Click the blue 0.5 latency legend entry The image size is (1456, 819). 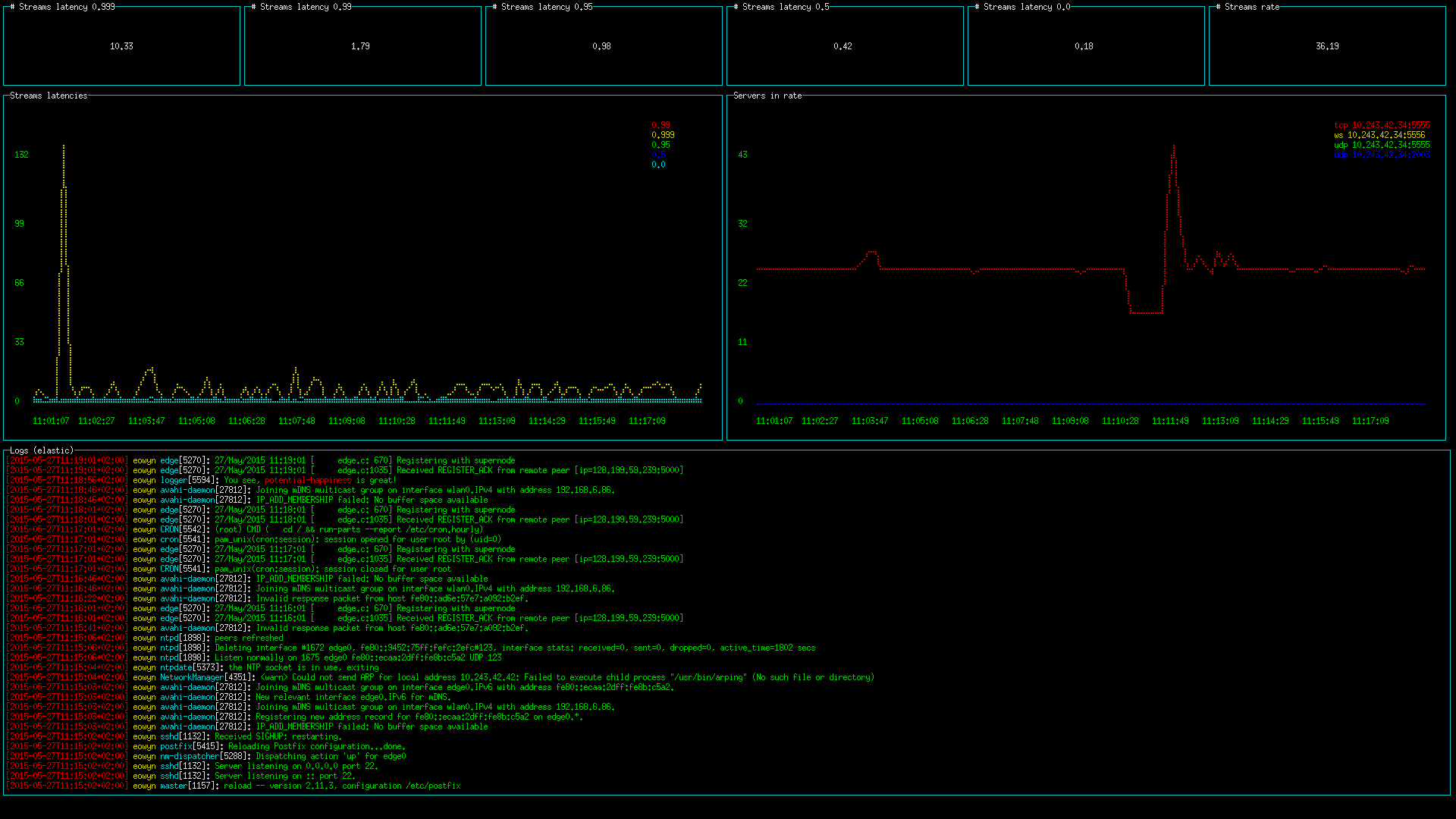(658, 155)
